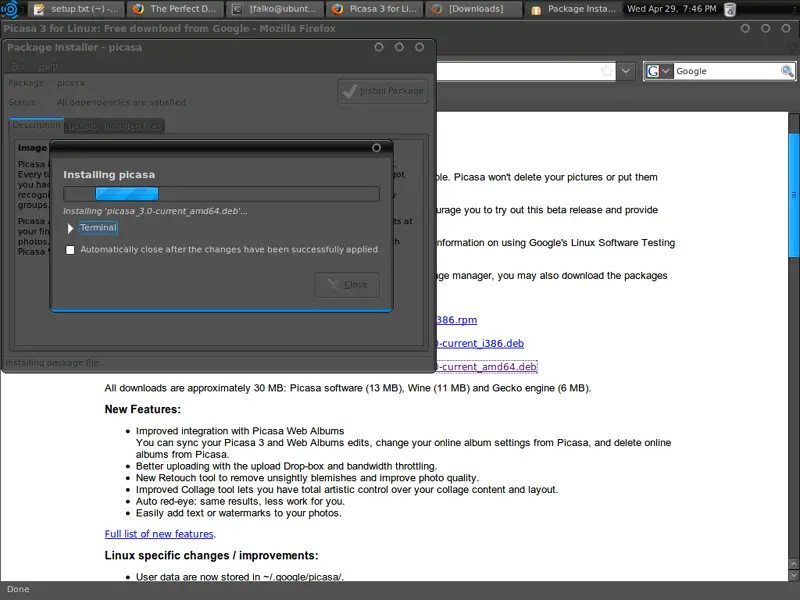Click the scrollbar down arrow in Firefox
This screenshot has width=800, height=600.
pos(794,575)
